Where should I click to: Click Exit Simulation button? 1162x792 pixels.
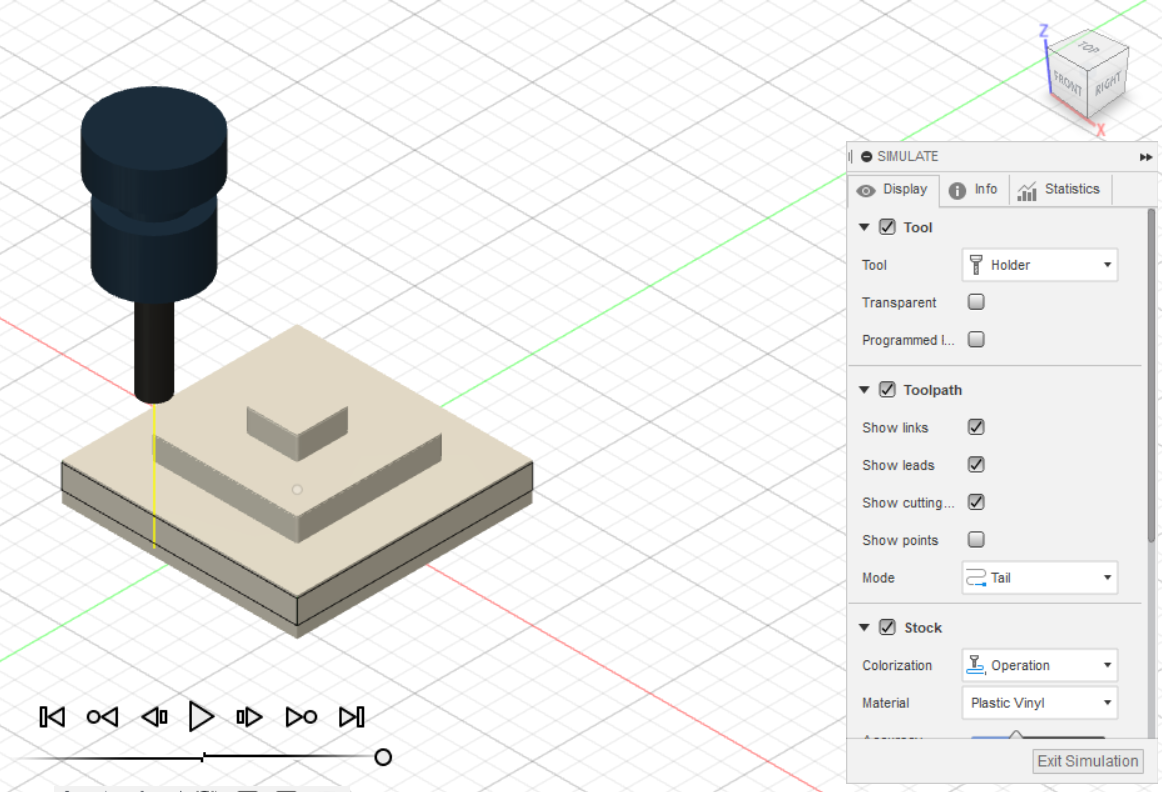click(1087, 761)
